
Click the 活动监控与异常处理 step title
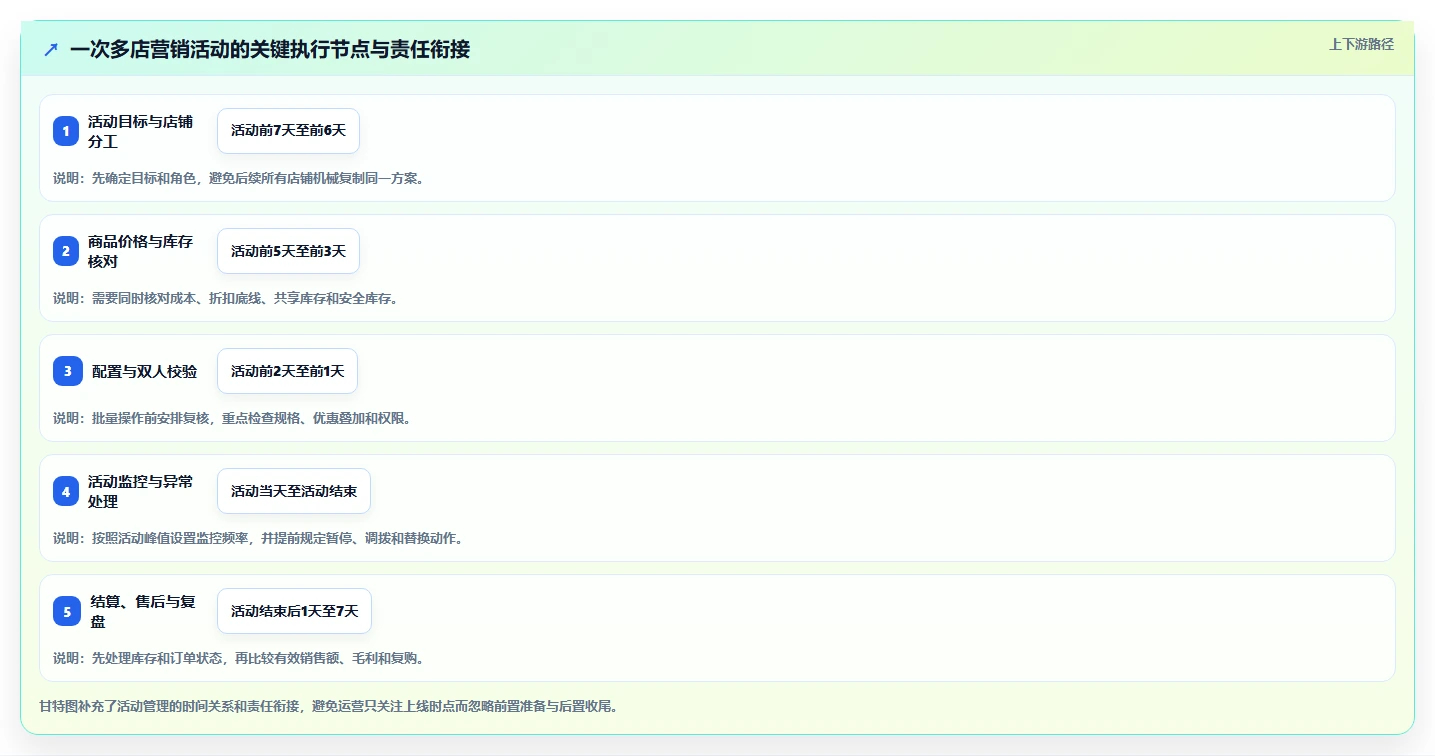[x=140, y=491]
